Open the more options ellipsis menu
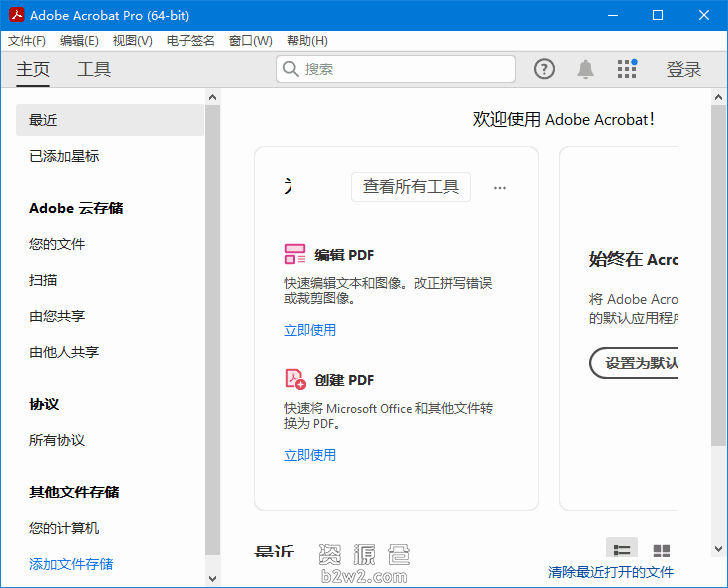This screenshot has height=588, width=728. (500, 187)
